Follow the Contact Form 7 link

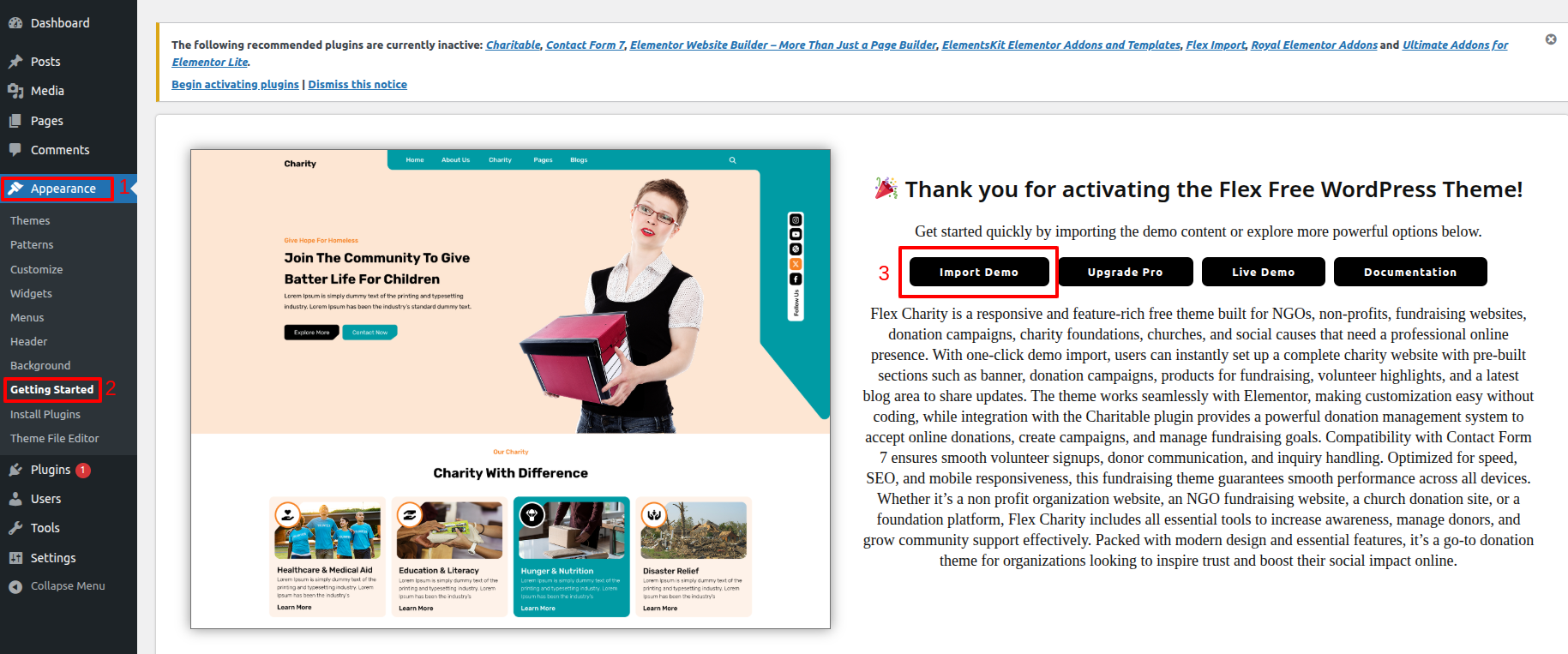pos(586,45)
